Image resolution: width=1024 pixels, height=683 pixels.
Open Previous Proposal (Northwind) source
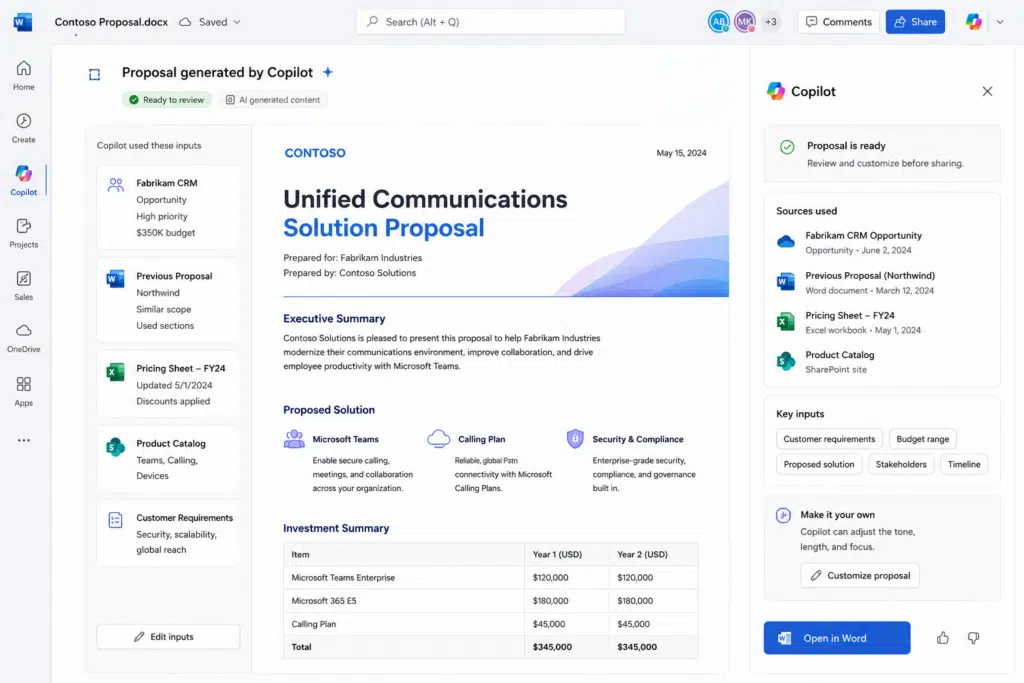click(x=882, y=283)
